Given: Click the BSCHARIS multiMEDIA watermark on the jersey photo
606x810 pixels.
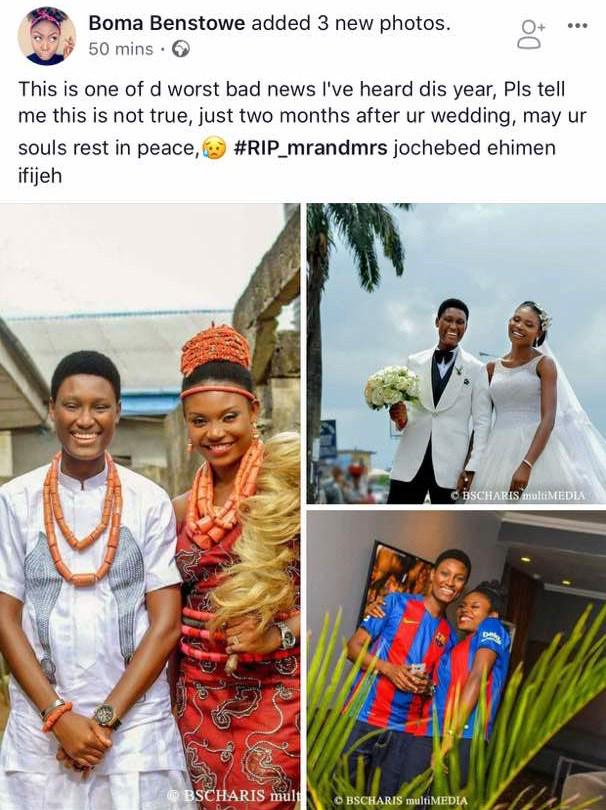Looking at the screenshot, I should tap(401, 801).
